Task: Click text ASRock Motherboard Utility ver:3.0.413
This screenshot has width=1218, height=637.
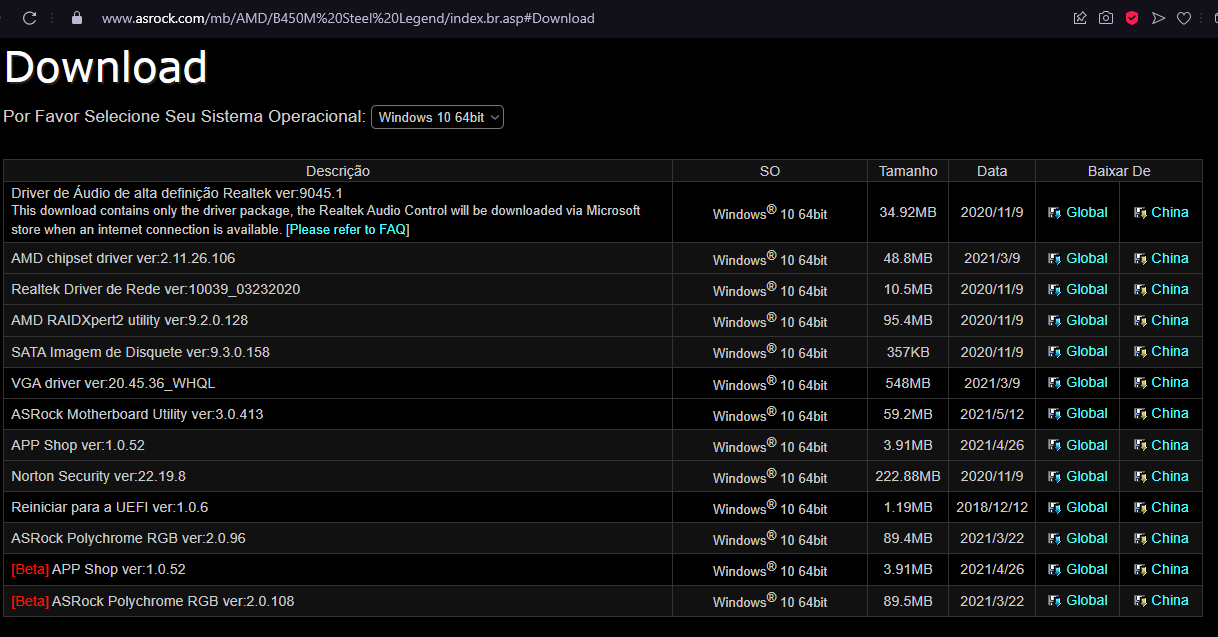Action: [x=137, y=414]
